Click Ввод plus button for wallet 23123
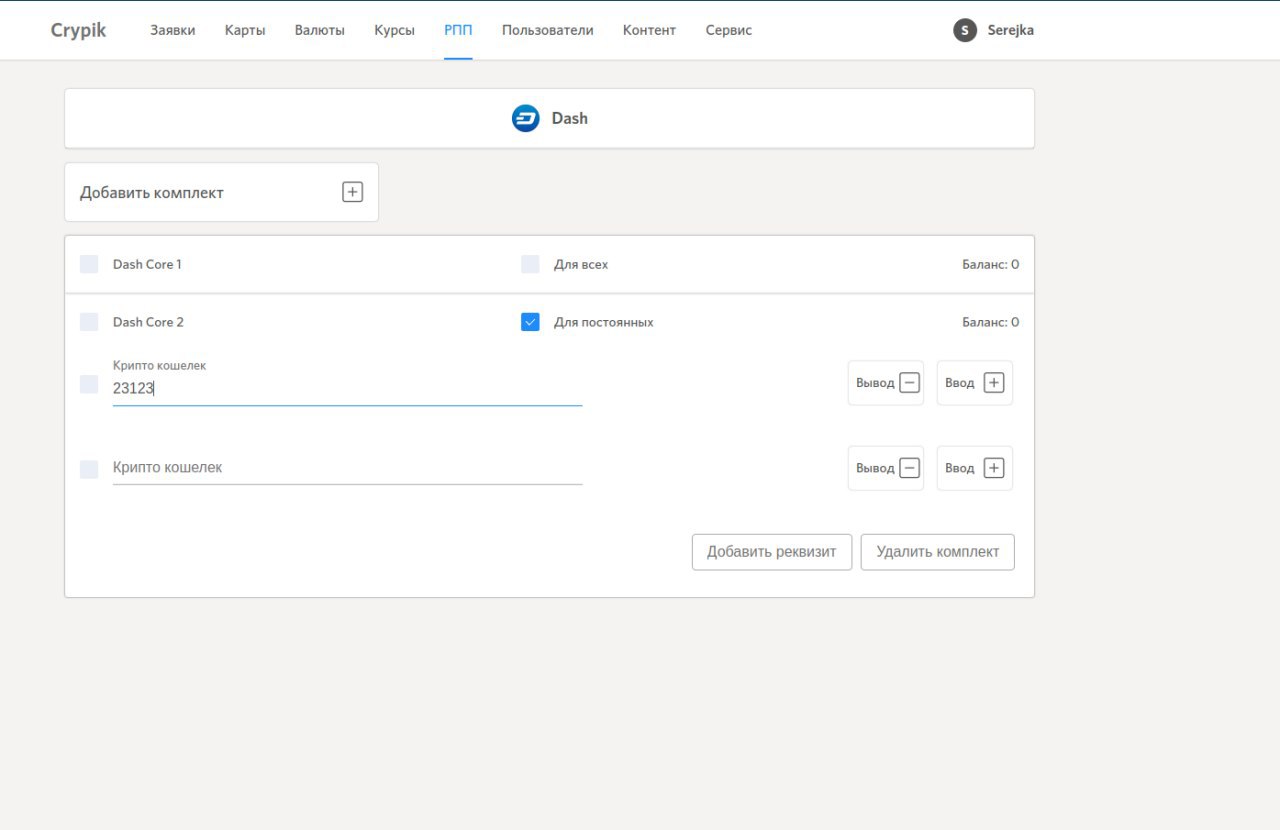This screenshot has height=830, width=1280. point(975,383)
